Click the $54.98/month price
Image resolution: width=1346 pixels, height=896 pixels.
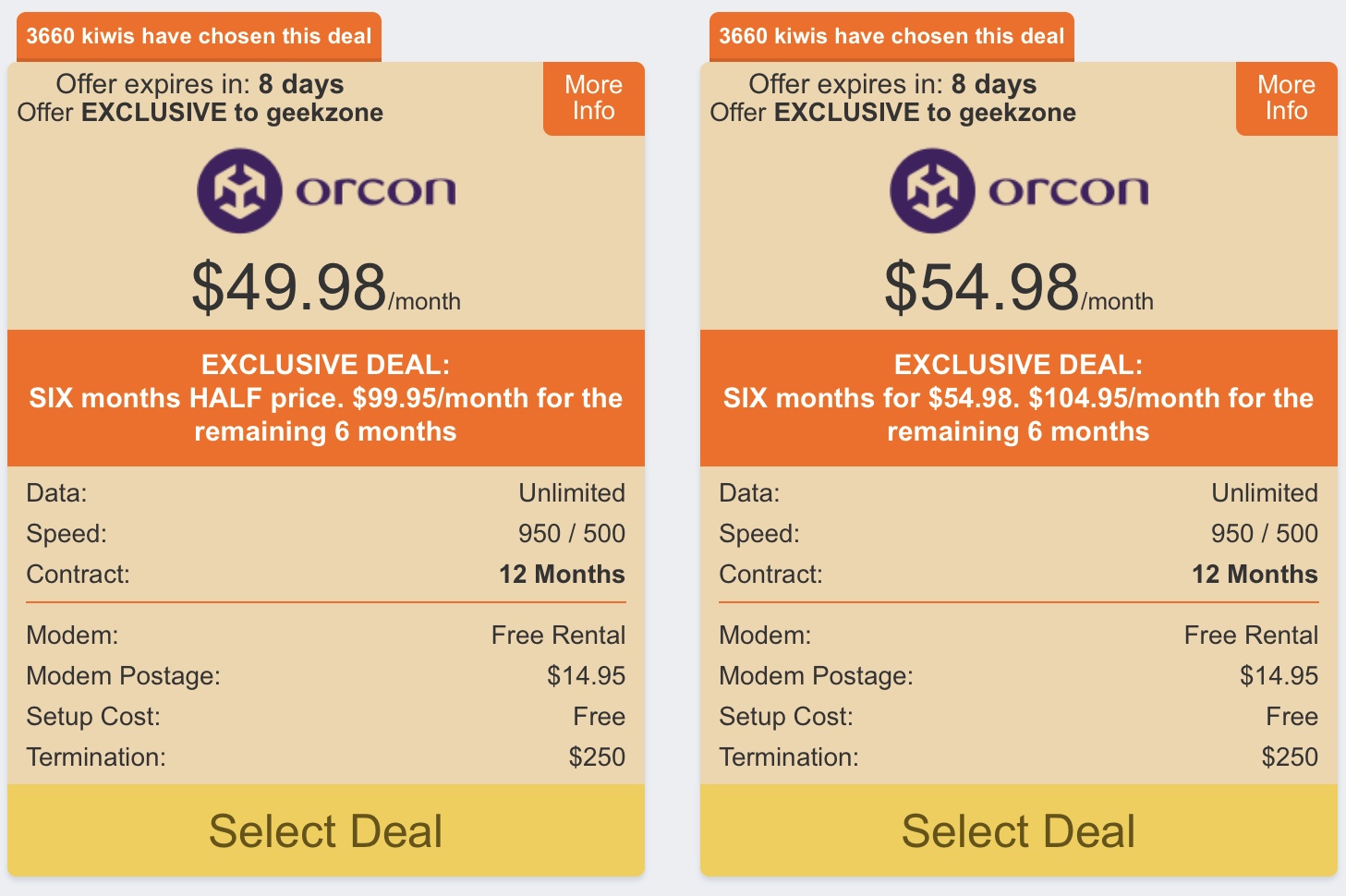pos(1018,287)
